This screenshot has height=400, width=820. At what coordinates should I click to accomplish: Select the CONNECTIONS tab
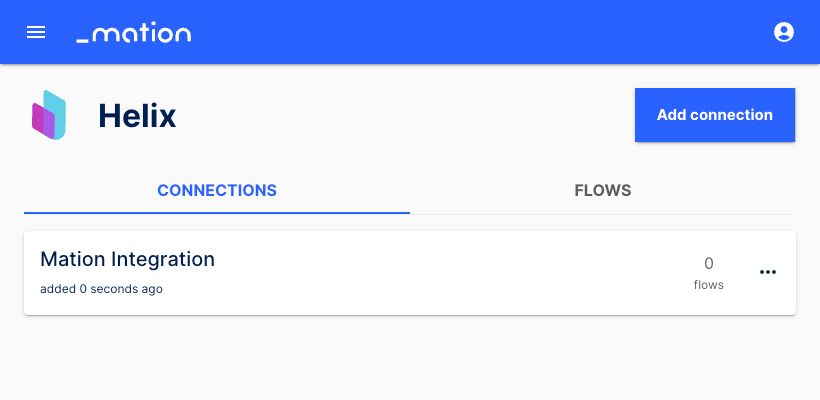coord(217,190)
